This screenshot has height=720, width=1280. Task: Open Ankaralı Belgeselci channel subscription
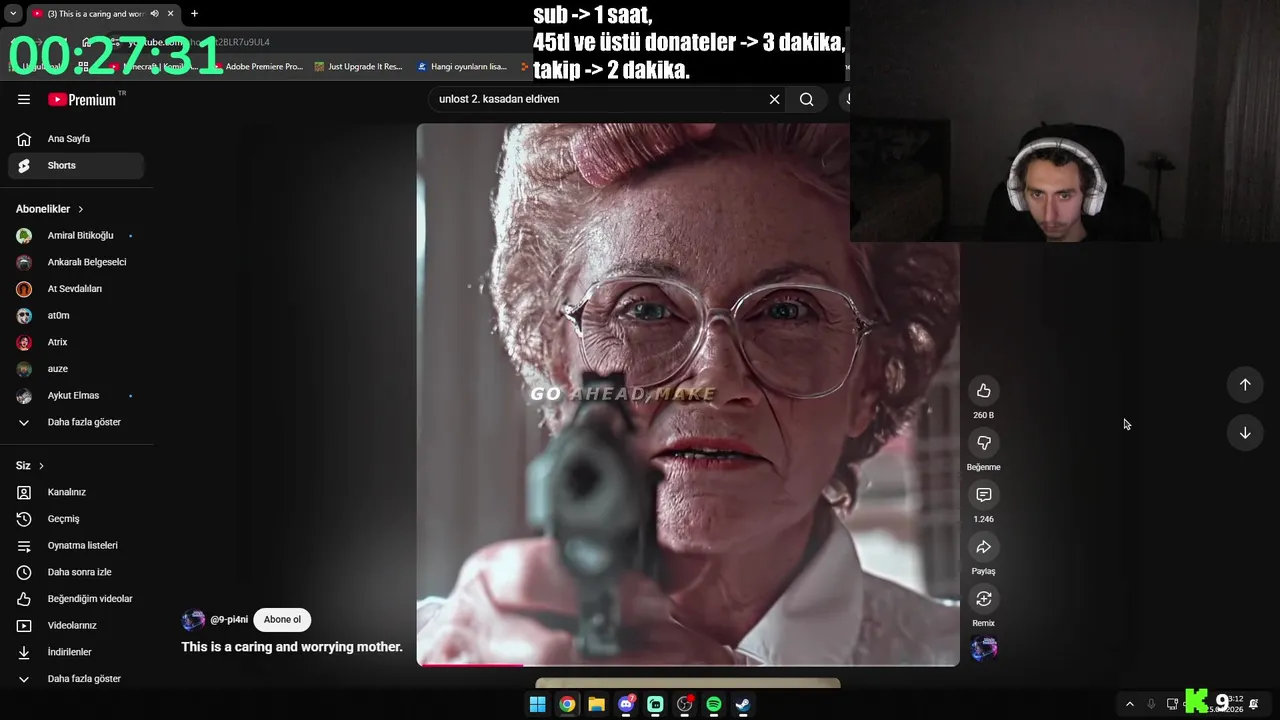coord(76,262)
